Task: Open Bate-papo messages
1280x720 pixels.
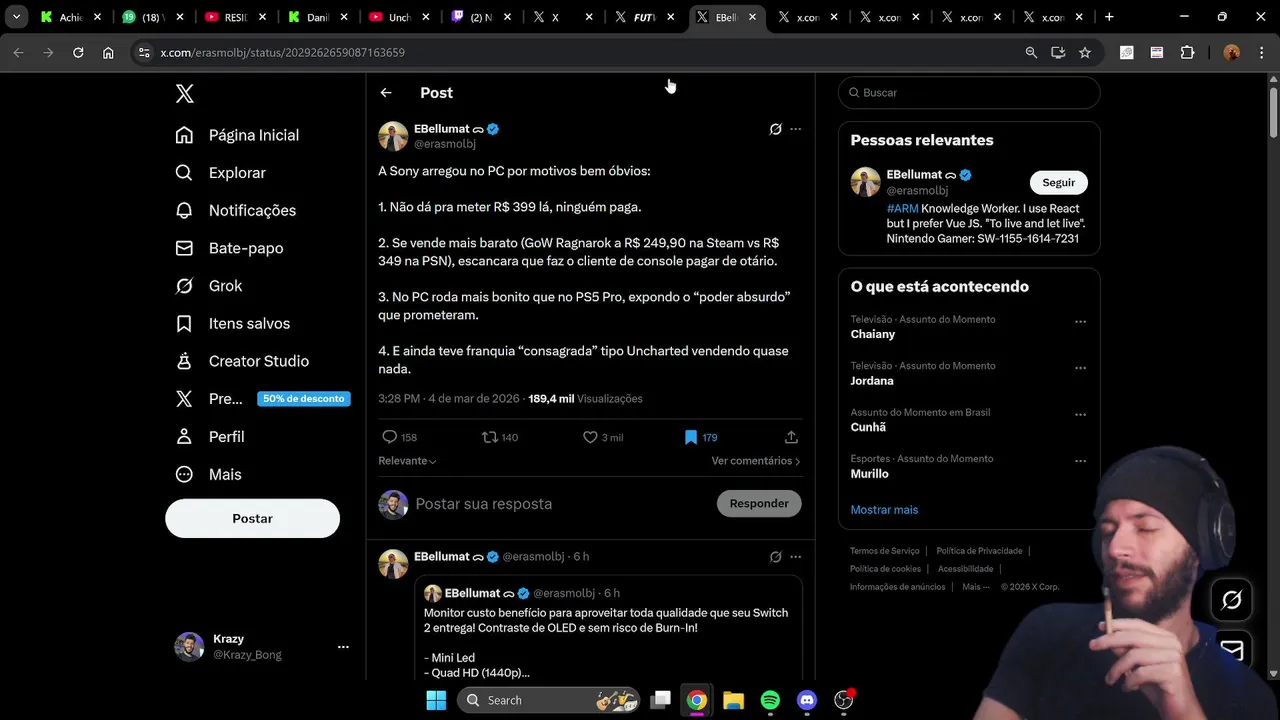Action: click(x=229, y=248)
